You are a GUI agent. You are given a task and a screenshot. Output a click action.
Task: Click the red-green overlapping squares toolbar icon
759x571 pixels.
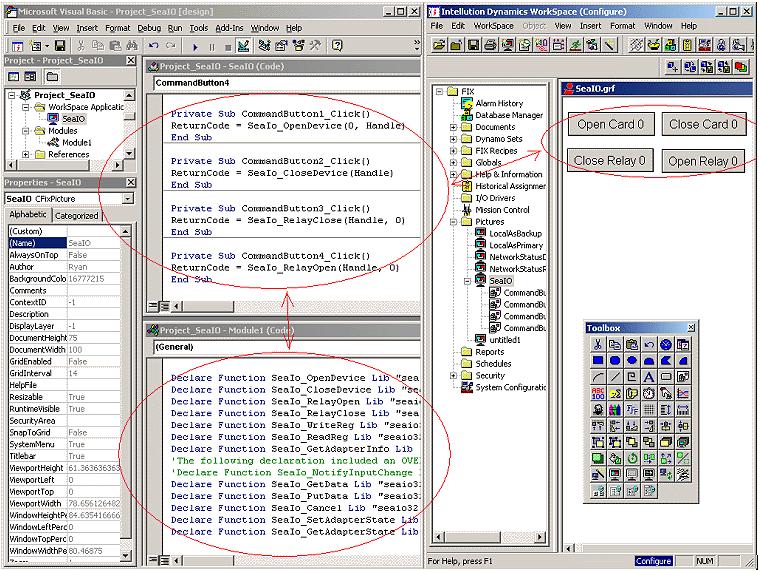[x=741, y=67]
